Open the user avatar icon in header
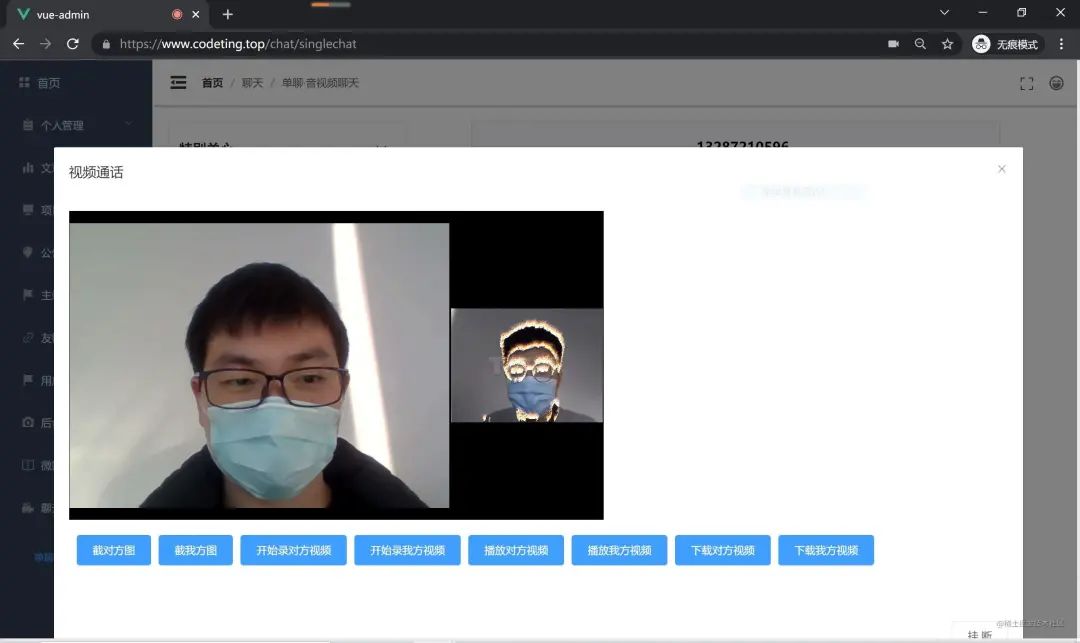Viewport: 1080px width, 643px height. 1056,83
